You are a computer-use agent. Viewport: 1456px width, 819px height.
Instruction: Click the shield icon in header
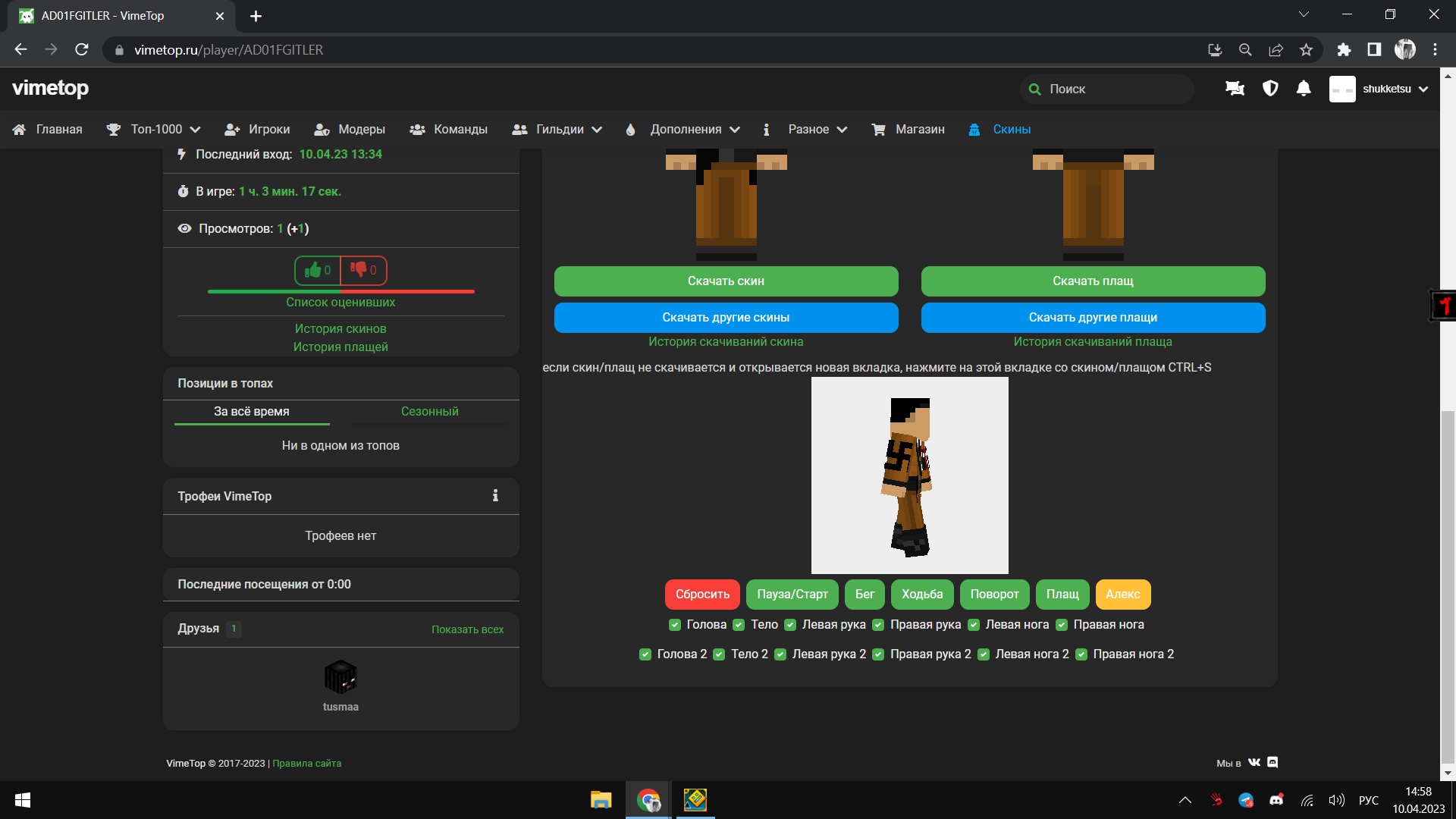point(1270,89)
